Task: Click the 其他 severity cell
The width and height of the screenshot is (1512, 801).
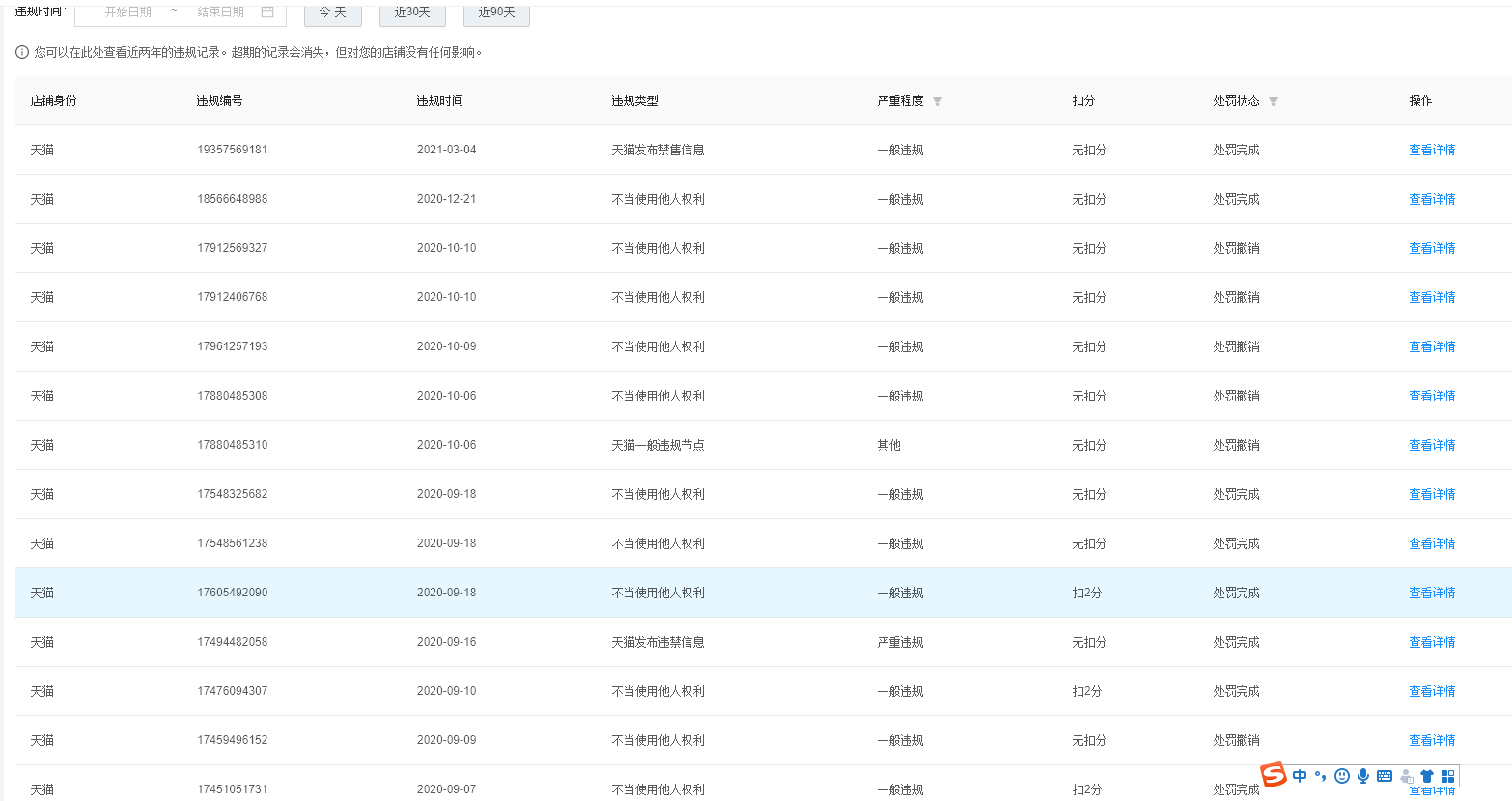Action: [x=888, y=445]
